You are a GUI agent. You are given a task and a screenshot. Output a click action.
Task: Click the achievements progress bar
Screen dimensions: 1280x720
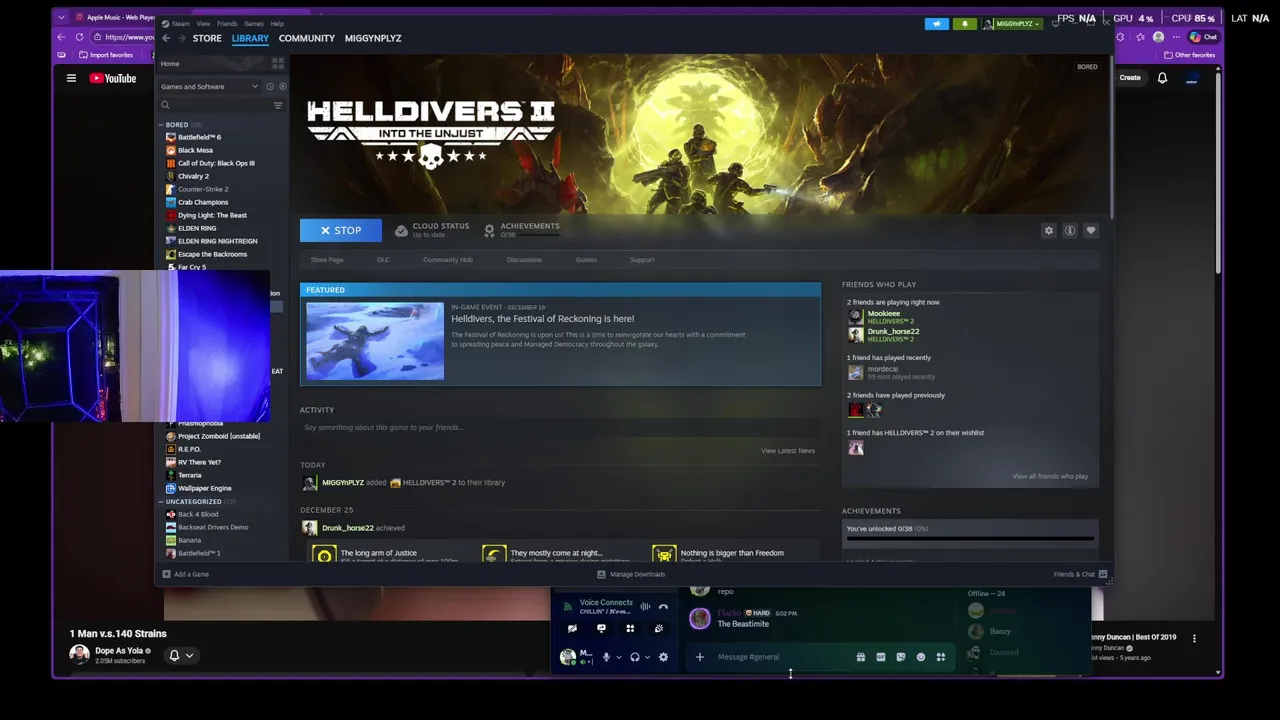970,539
